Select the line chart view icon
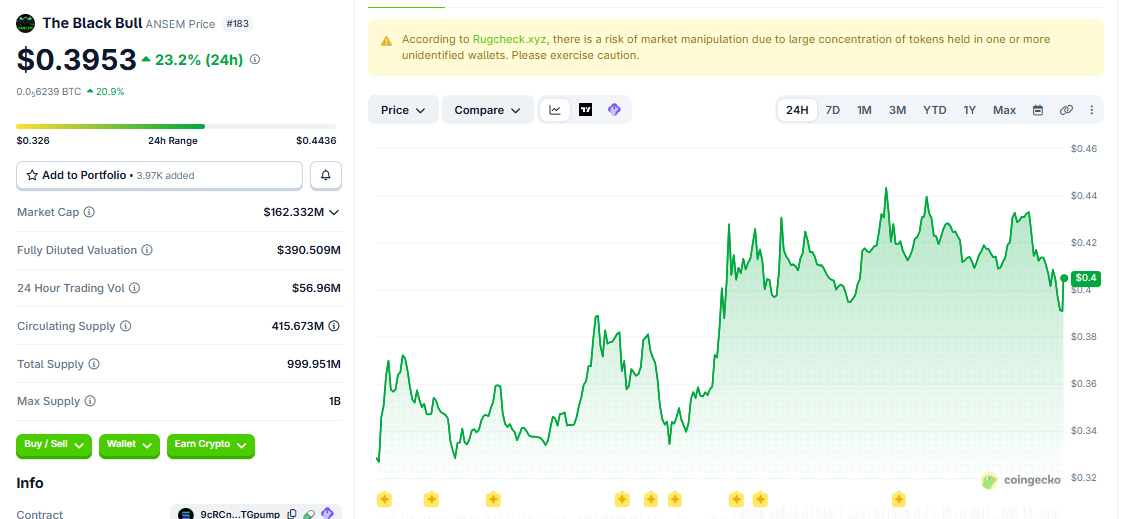This screenshot has width=1121, height=519. point(555,110)
